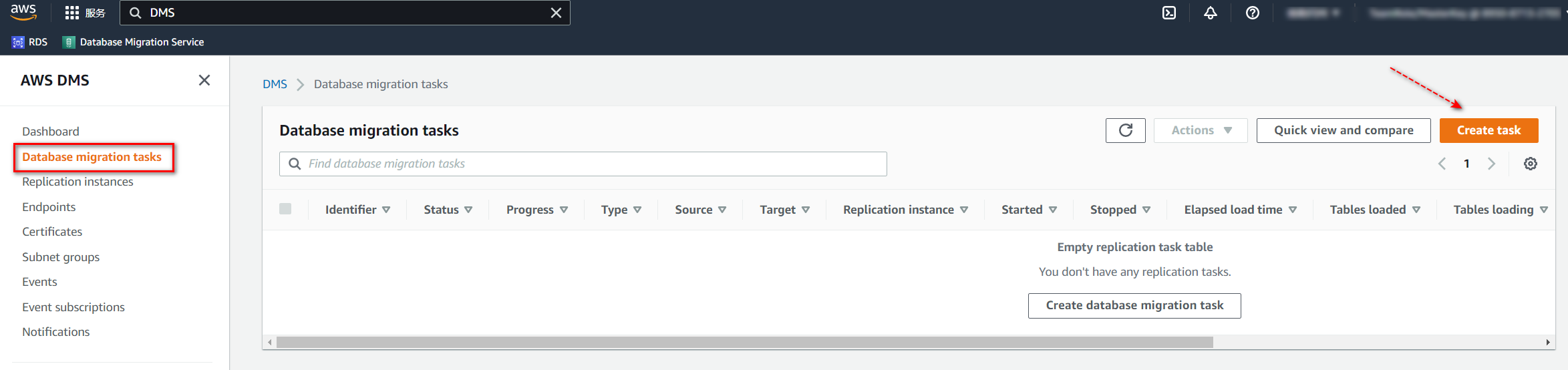Click the Create task button
This screenshot has height=370, width=1568.
tap(1489, 130)
